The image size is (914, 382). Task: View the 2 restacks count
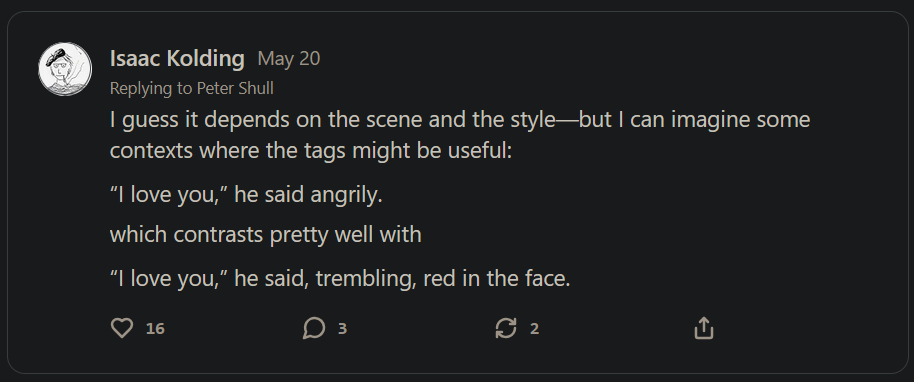point(534,328)
